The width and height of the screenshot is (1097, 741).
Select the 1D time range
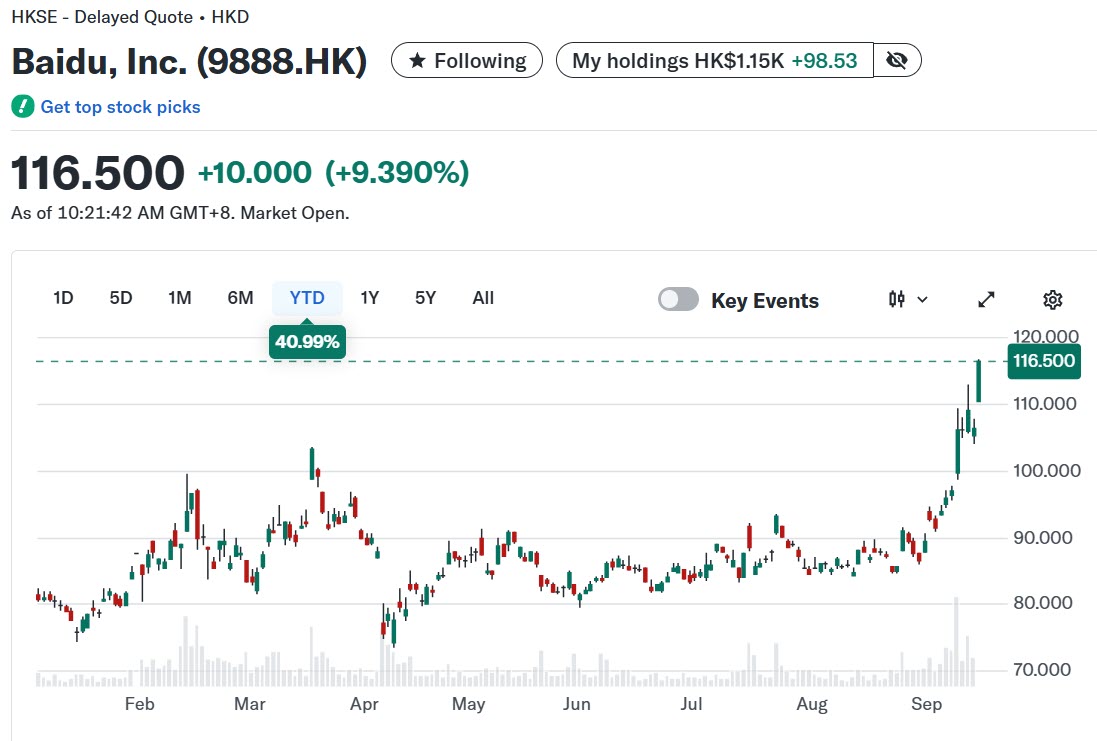point(63,298)
